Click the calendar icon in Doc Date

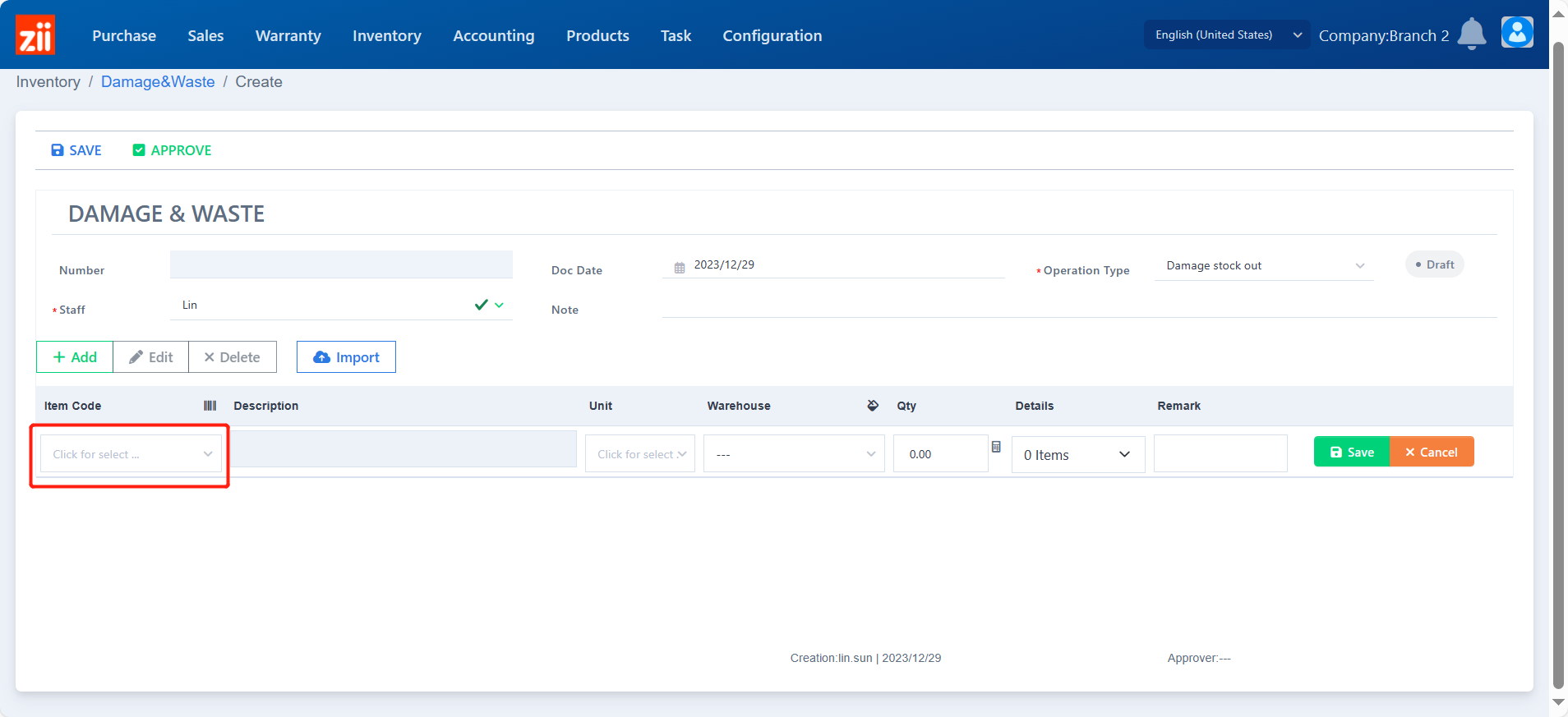tap(680, 268)
